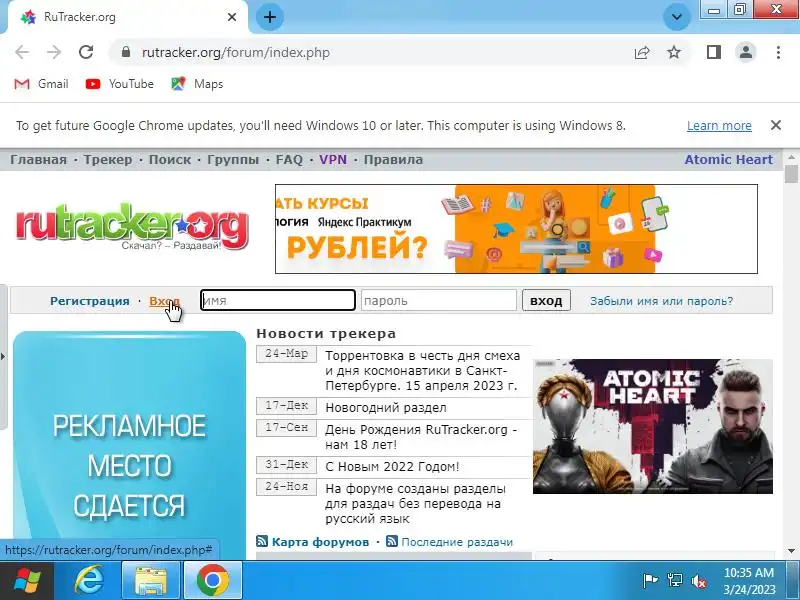The width and height of the screenshot is (800, 600).
Task: Dismiss the Chrome update notification
Action: click(776, 125)
